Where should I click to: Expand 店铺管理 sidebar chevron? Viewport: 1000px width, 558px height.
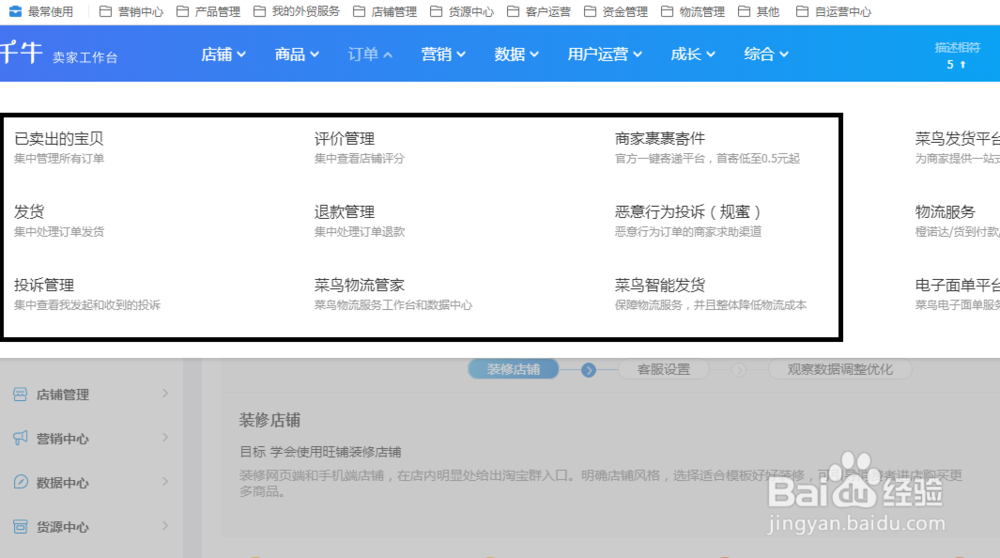pyautogui.click(x=165, y=393)
